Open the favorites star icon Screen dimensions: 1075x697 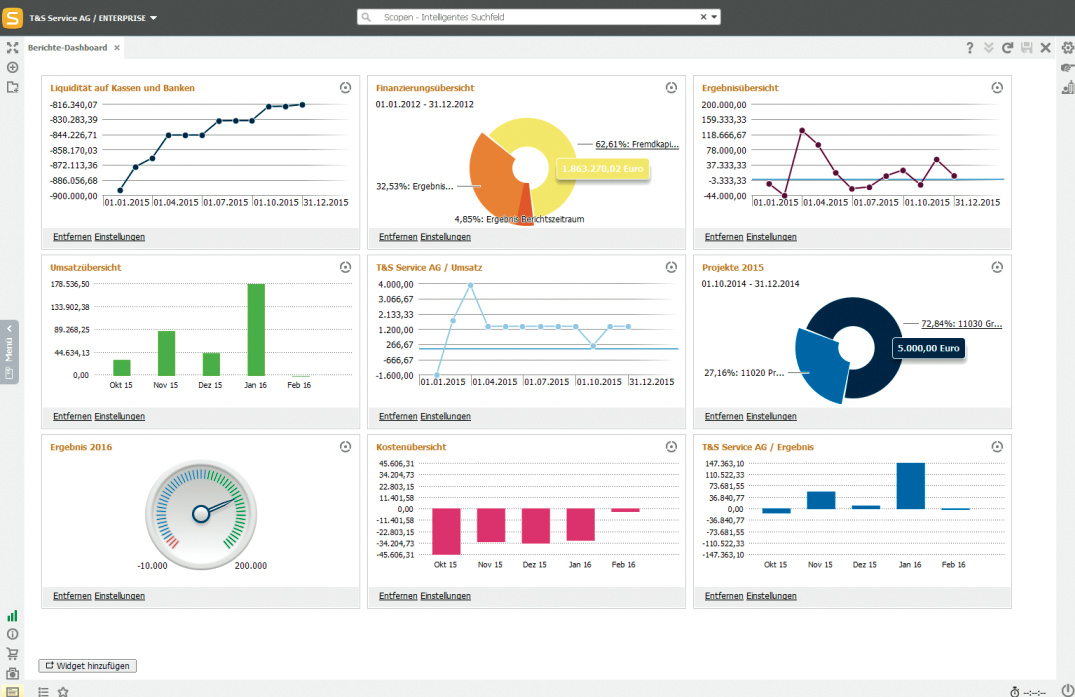[63, 691]
